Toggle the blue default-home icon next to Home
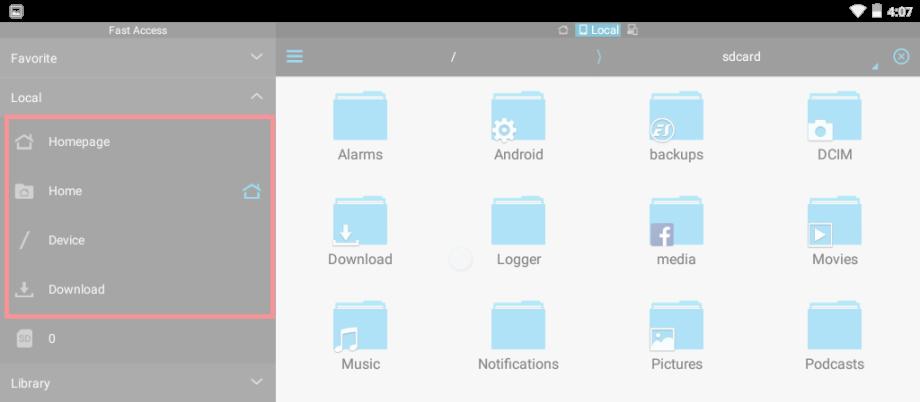The width and height of the screenshot is (920, 402). 252,191
